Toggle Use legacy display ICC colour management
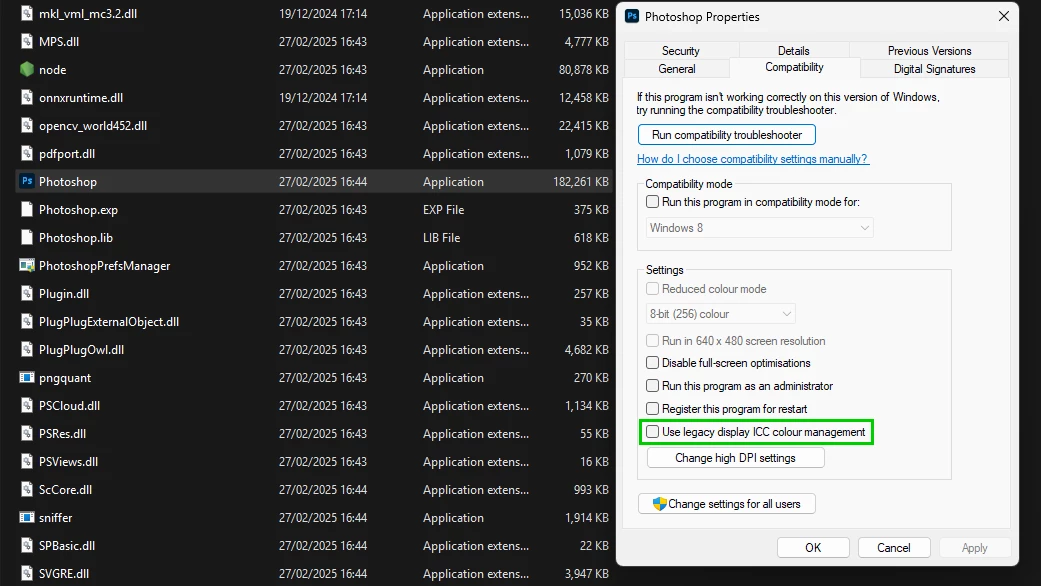Image resolution: width=1041 pixels, height=586 pixels. [x=653, y=432]
